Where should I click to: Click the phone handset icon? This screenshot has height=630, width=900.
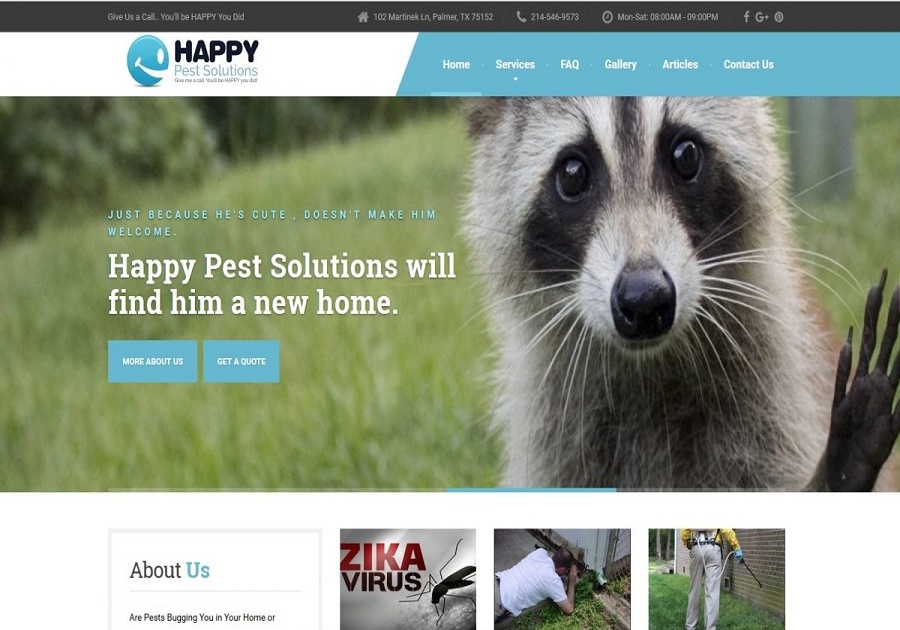tap(521, 17)
